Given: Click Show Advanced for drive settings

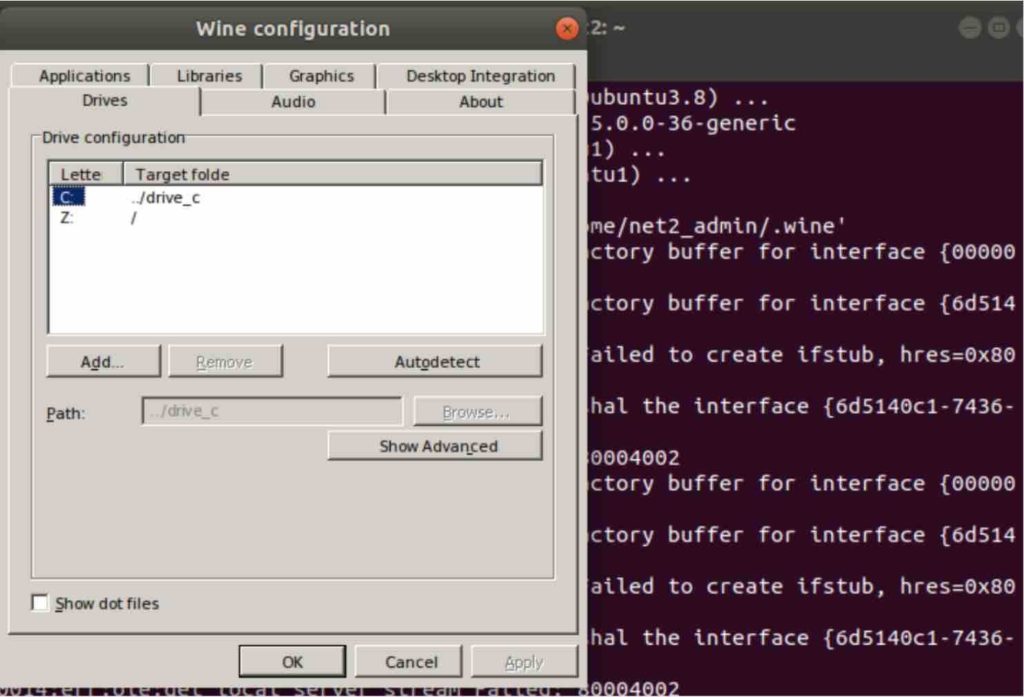Looking at the screenshot, I should 434,446.
